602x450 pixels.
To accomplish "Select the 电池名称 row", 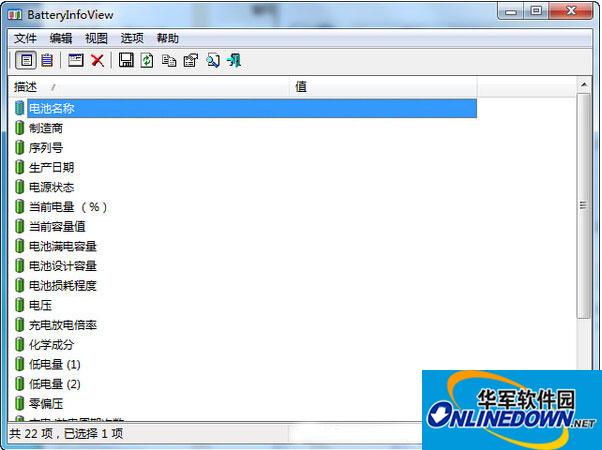I will 246,108.
